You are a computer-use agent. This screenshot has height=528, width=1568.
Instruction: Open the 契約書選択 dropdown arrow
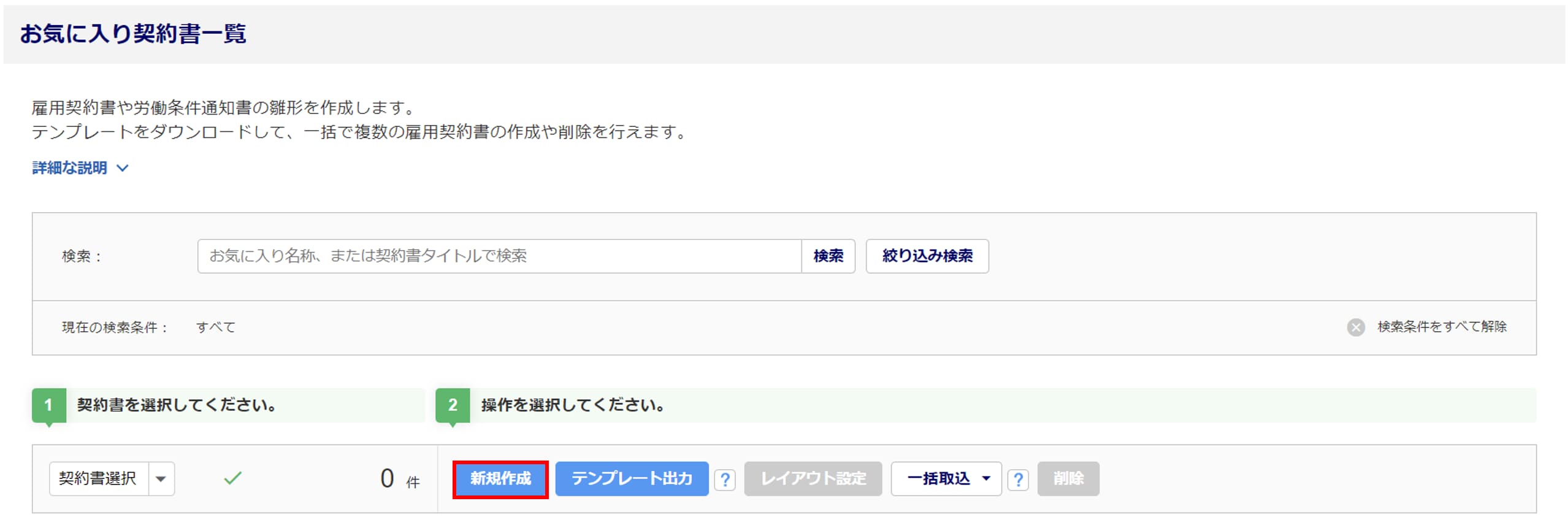pos(161,479)
